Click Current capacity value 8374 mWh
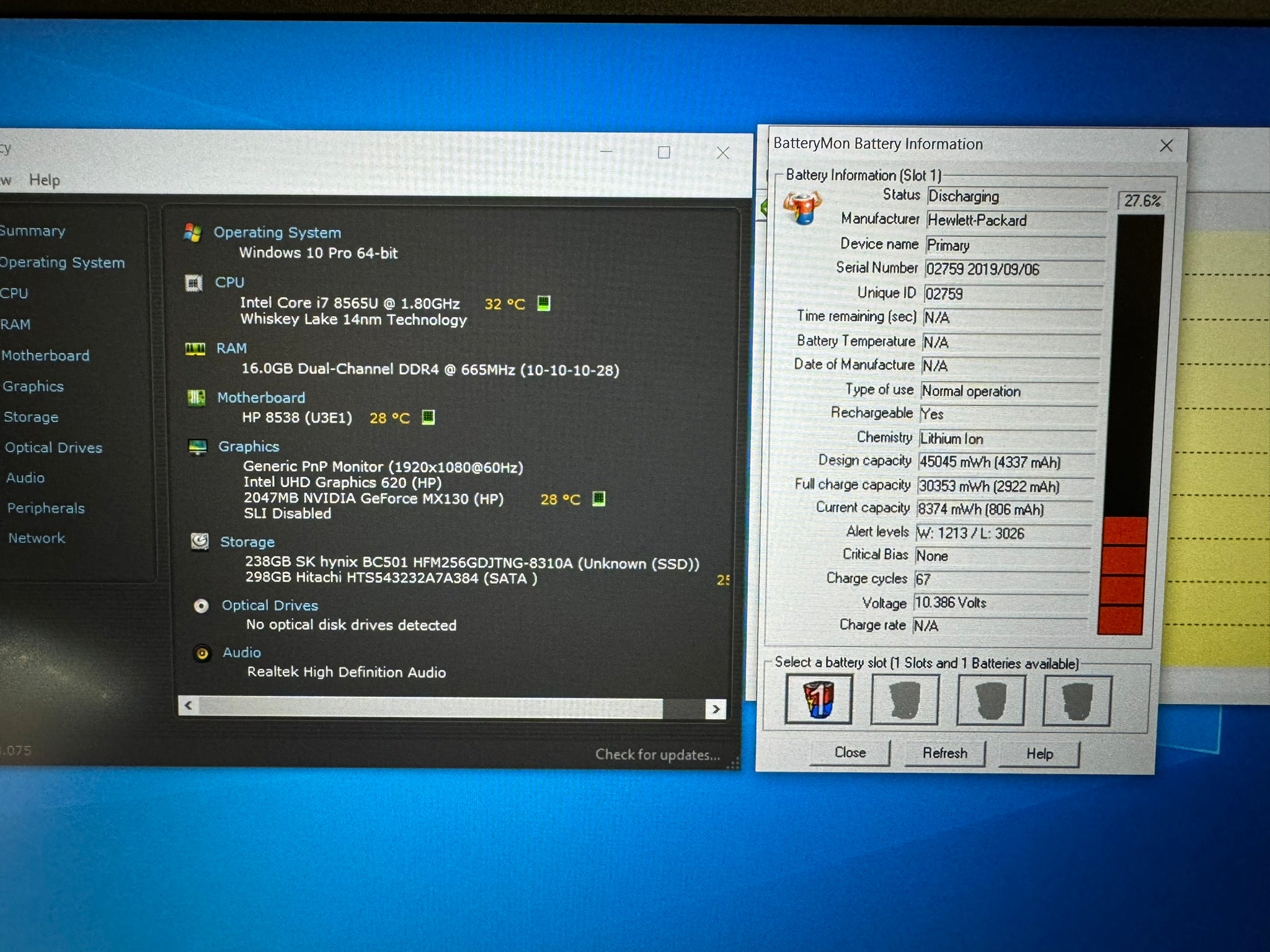Viewport: 1270px width, 952px height. click(1005, 509)
